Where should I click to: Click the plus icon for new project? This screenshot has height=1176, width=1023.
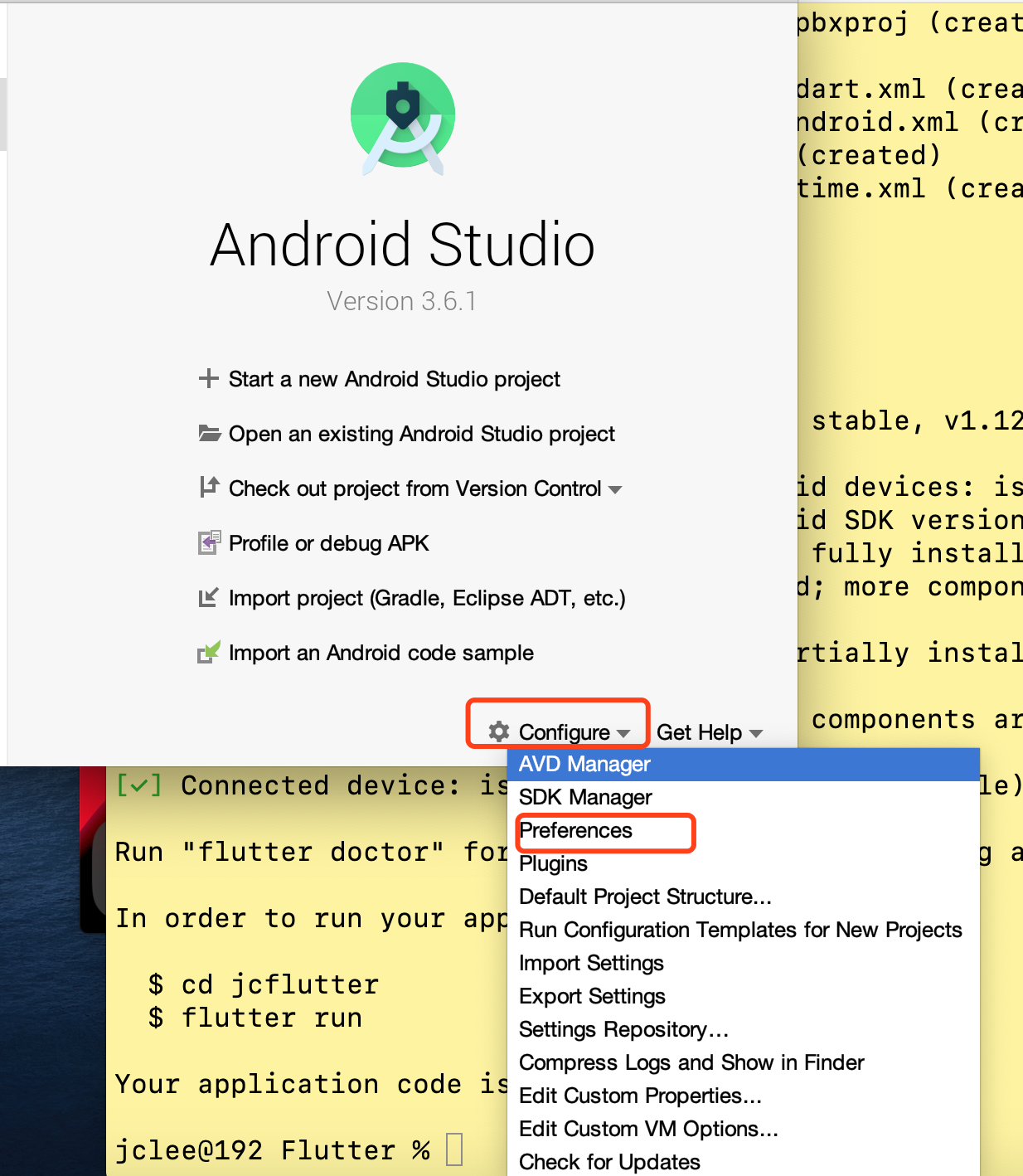click(x=208, y=379)
